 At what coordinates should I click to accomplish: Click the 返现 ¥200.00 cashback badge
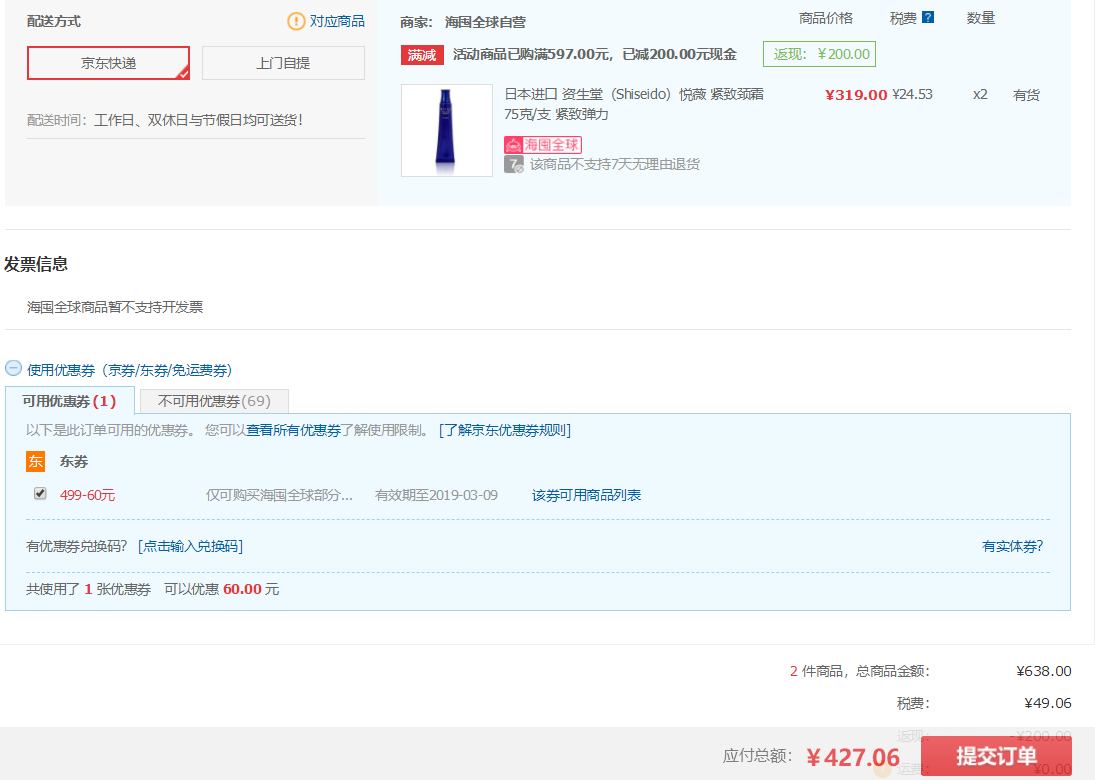pyautogui.click(x=819, y=54)
